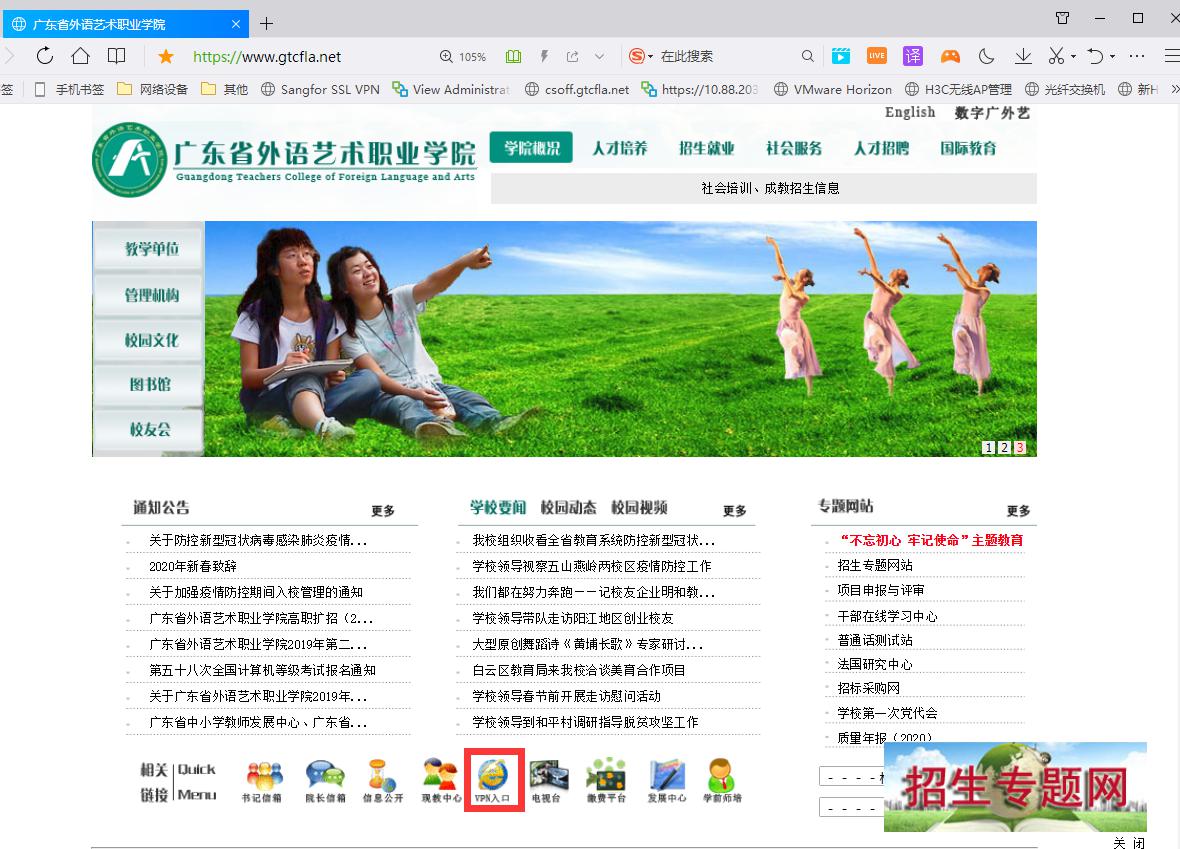Click the browser home icon
1180x849 pixels.
[81, 56]
